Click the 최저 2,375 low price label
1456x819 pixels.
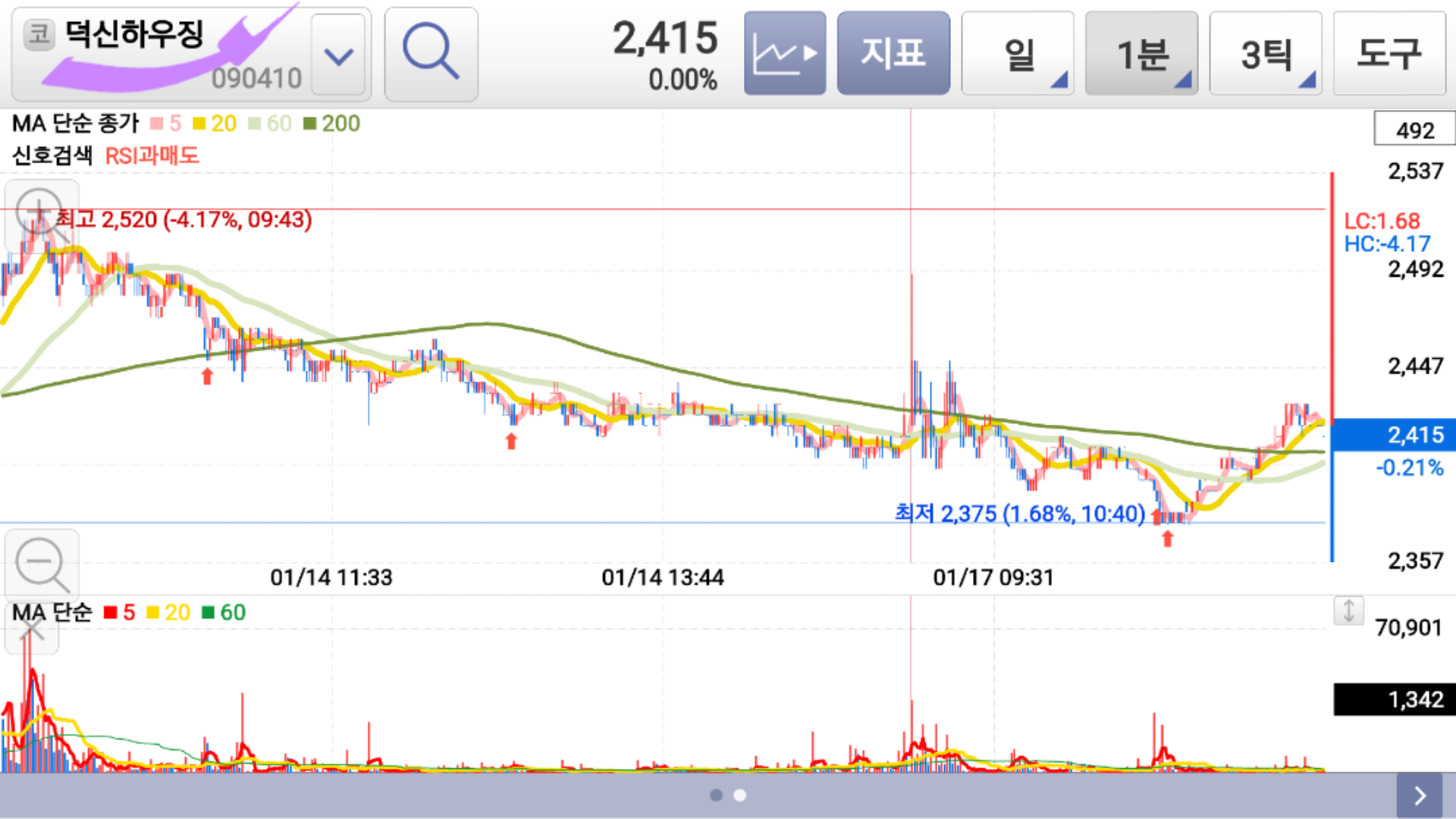click(x=1020, y=513)
